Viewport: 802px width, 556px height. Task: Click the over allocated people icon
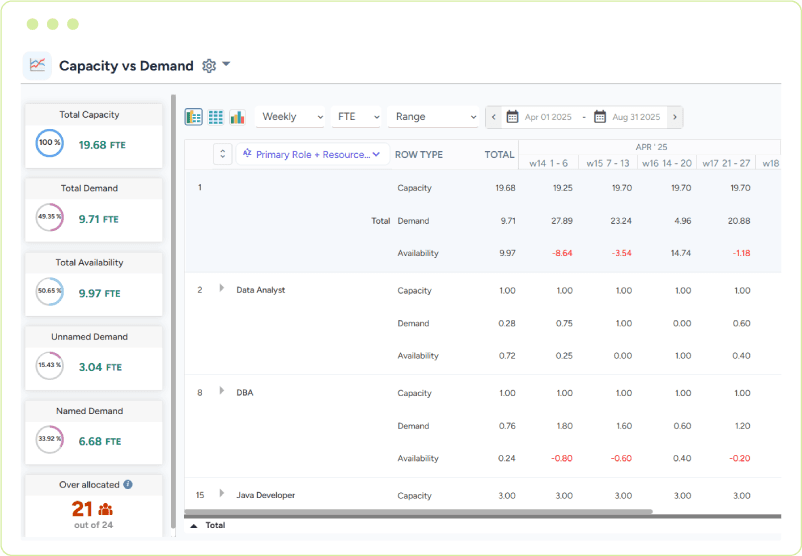[105, 509]
